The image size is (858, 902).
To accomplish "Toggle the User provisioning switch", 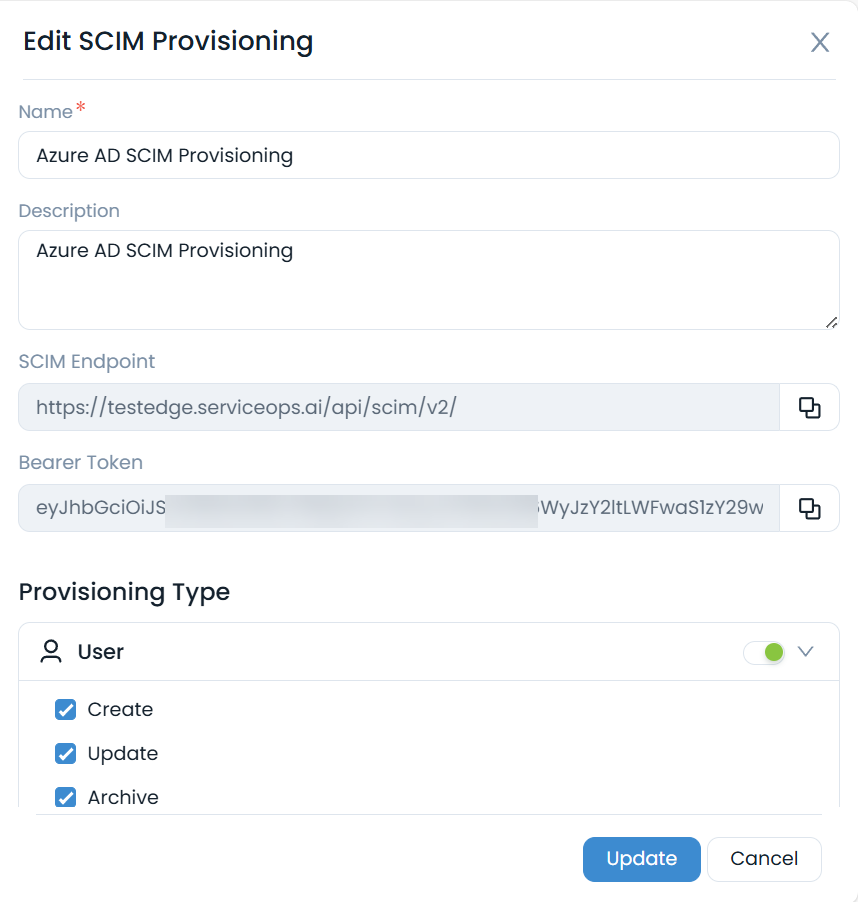I will pos(765,652).
